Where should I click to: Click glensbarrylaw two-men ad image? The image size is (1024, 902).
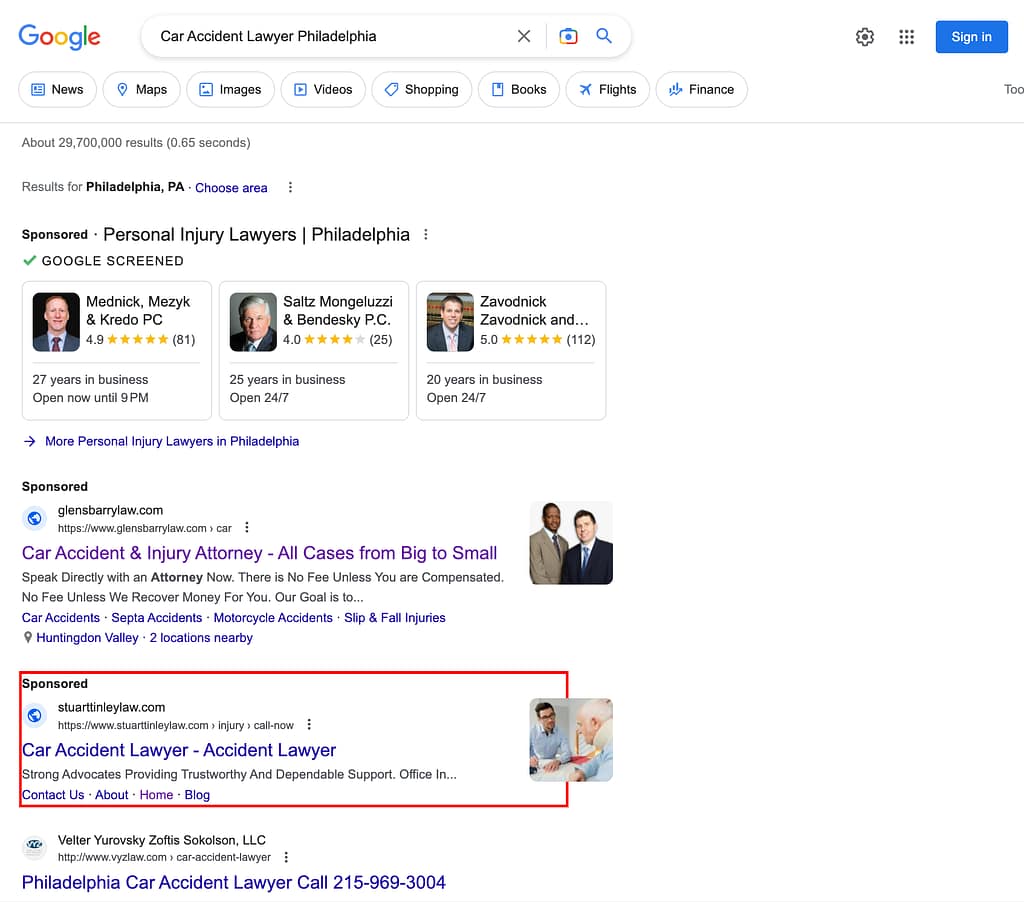(571, 543)
